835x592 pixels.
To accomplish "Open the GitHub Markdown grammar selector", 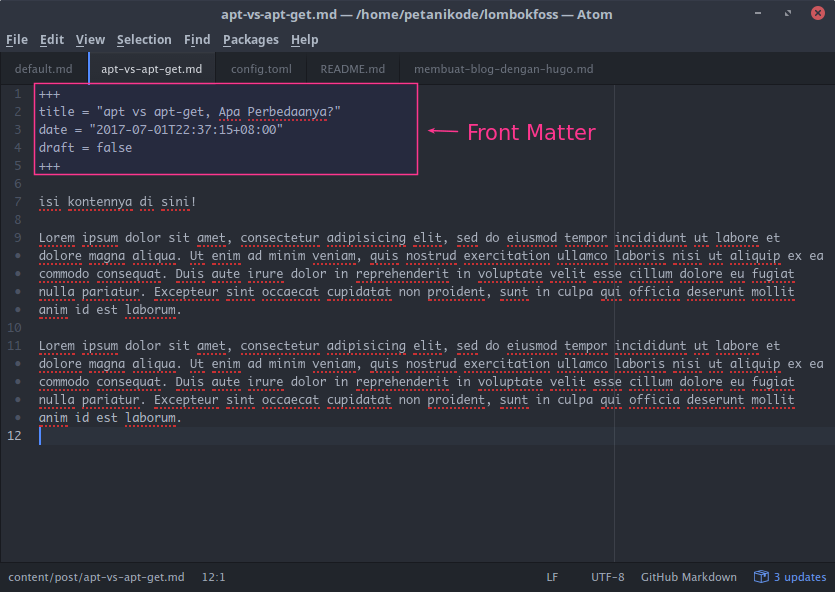I will [x=688, y=577].
